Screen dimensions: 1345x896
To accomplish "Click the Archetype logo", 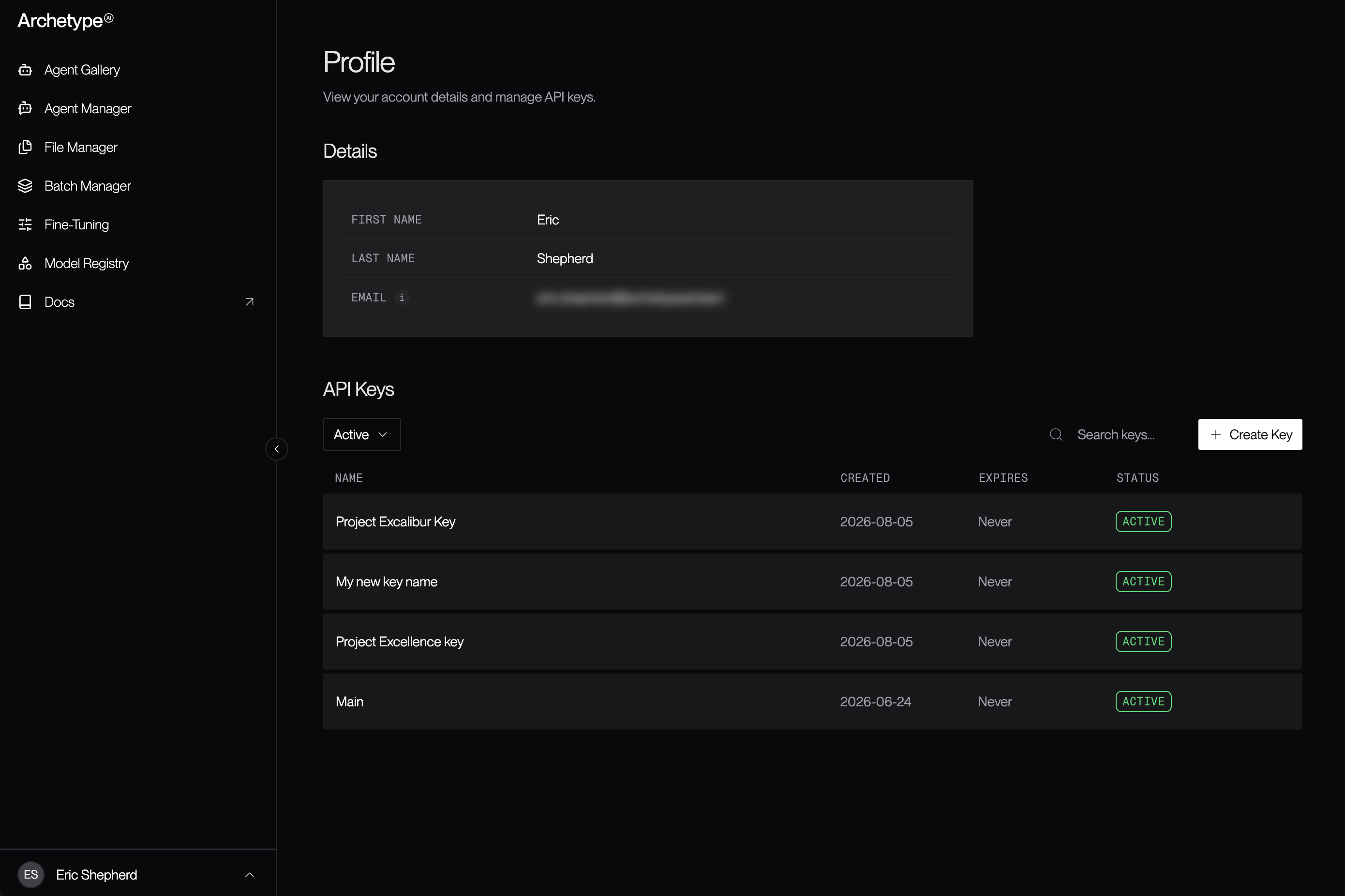I will point(66,21).
